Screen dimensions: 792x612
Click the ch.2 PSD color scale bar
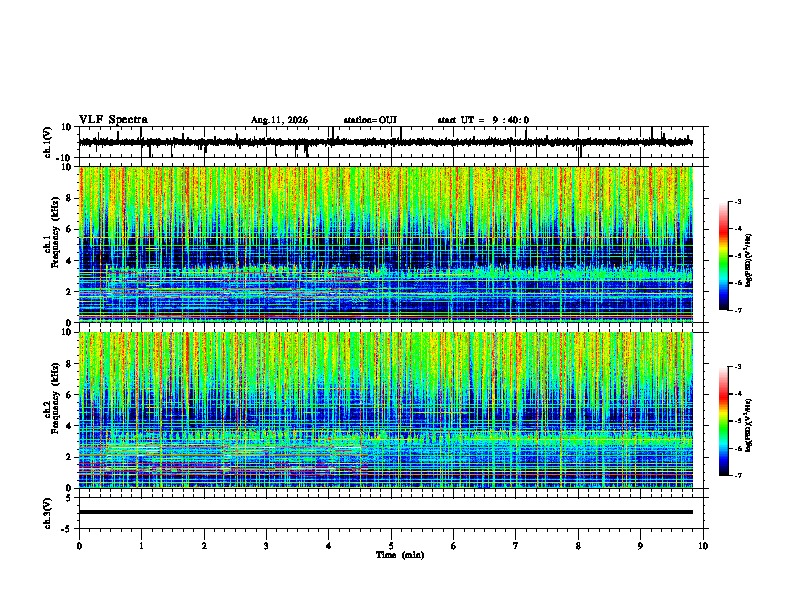tap(723, 421)
